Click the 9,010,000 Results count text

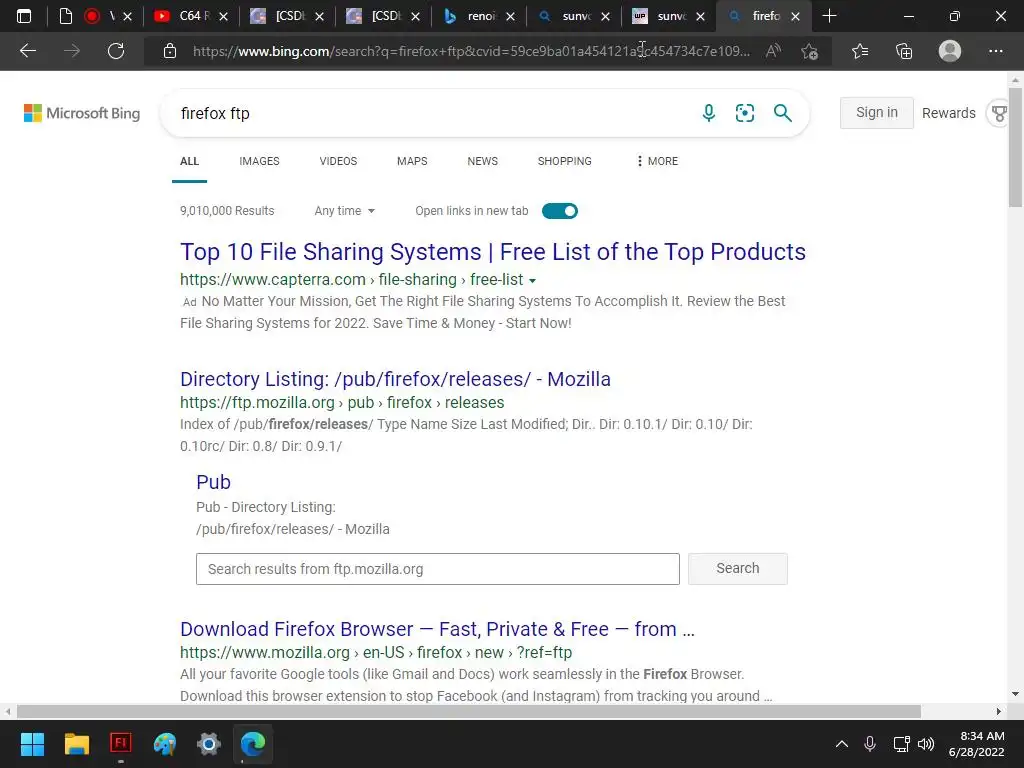click(227, 211)
